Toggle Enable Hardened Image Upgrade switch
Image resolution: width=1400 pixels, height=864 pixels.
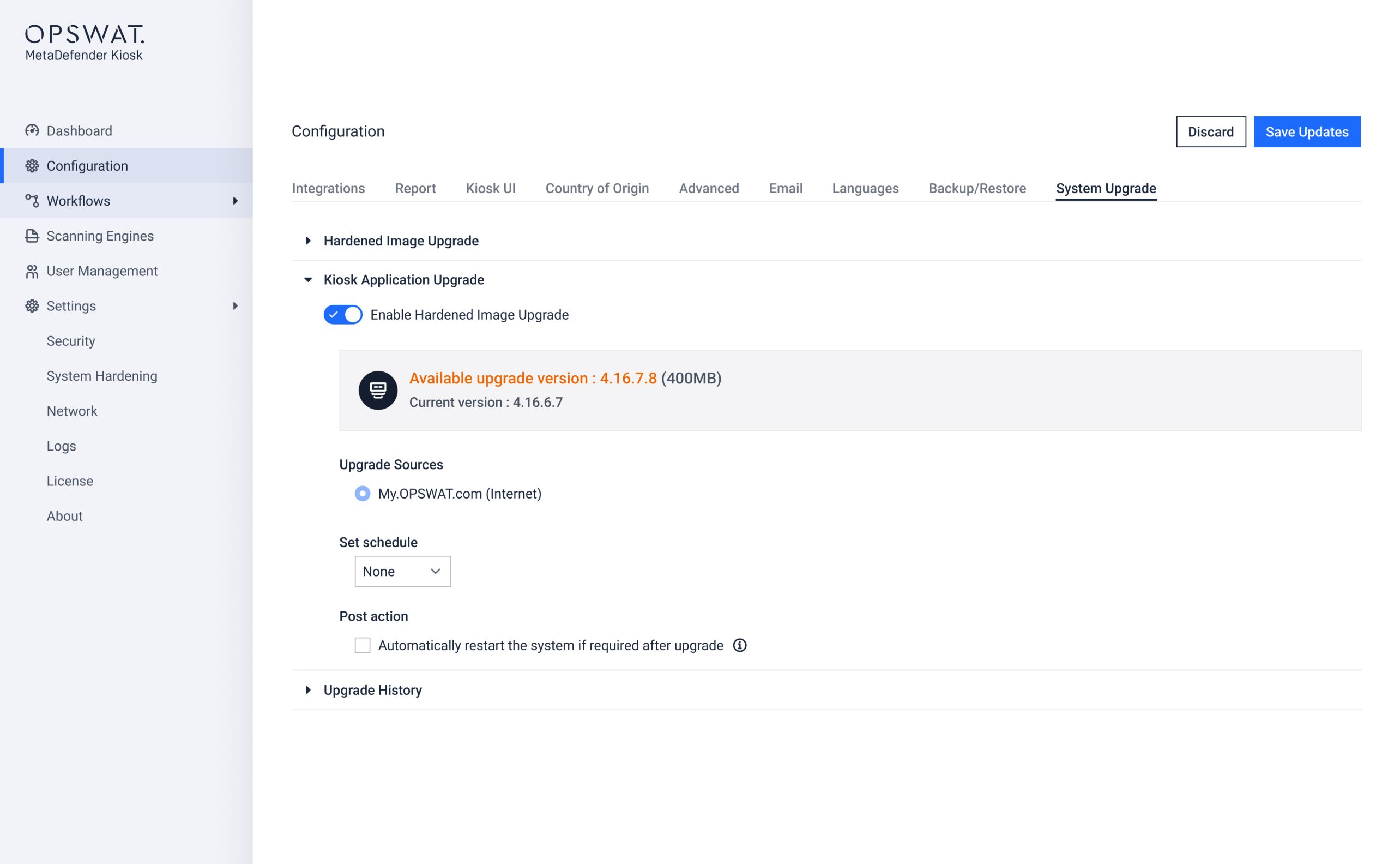pos(342,315)
